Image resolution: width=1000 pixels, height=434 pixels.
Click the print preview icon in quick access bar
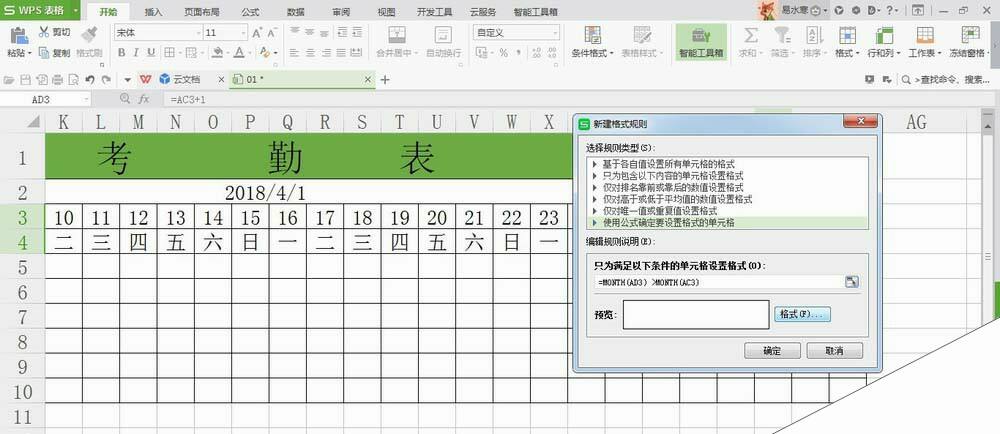(73, 79)
